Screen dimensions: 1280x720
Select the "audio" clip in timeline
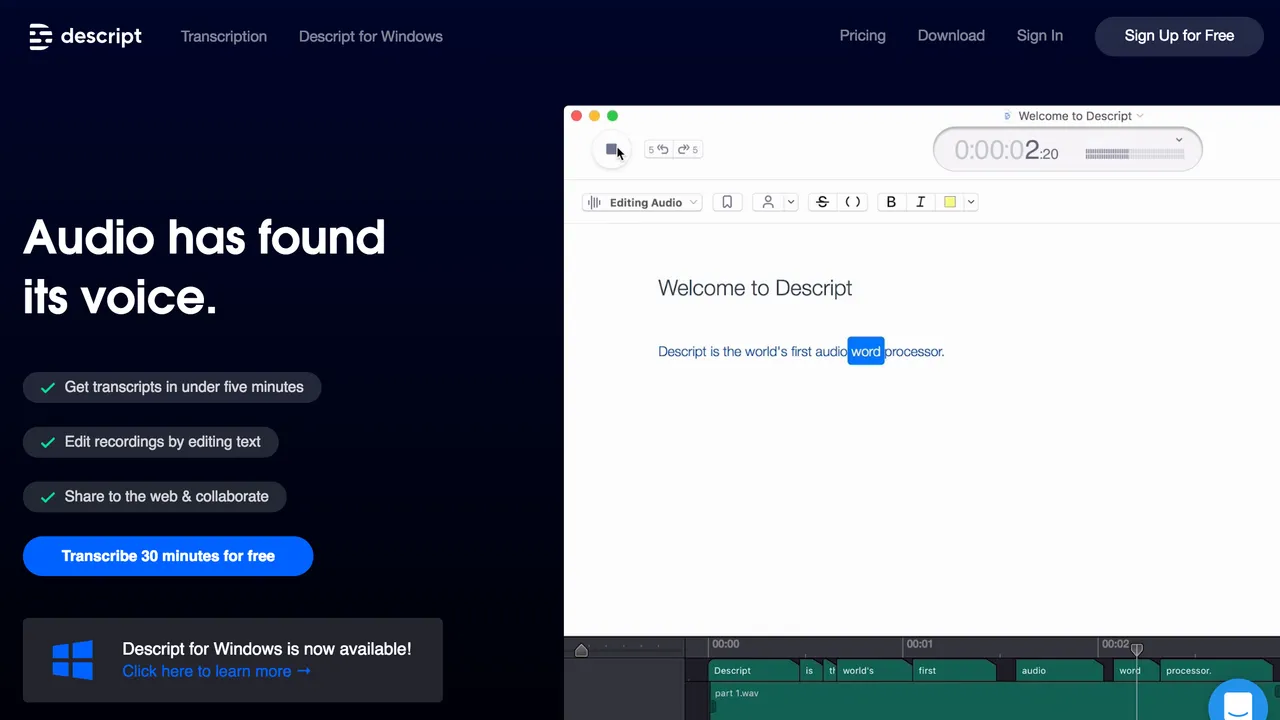[1060, 670]
